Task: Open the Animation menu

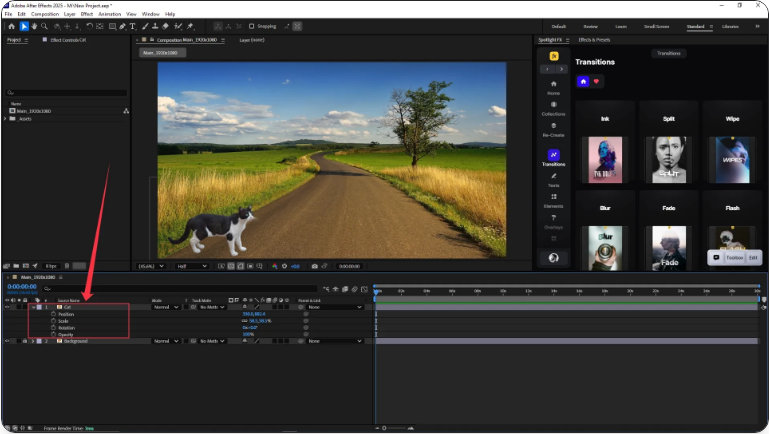Action: coord(109,14)
